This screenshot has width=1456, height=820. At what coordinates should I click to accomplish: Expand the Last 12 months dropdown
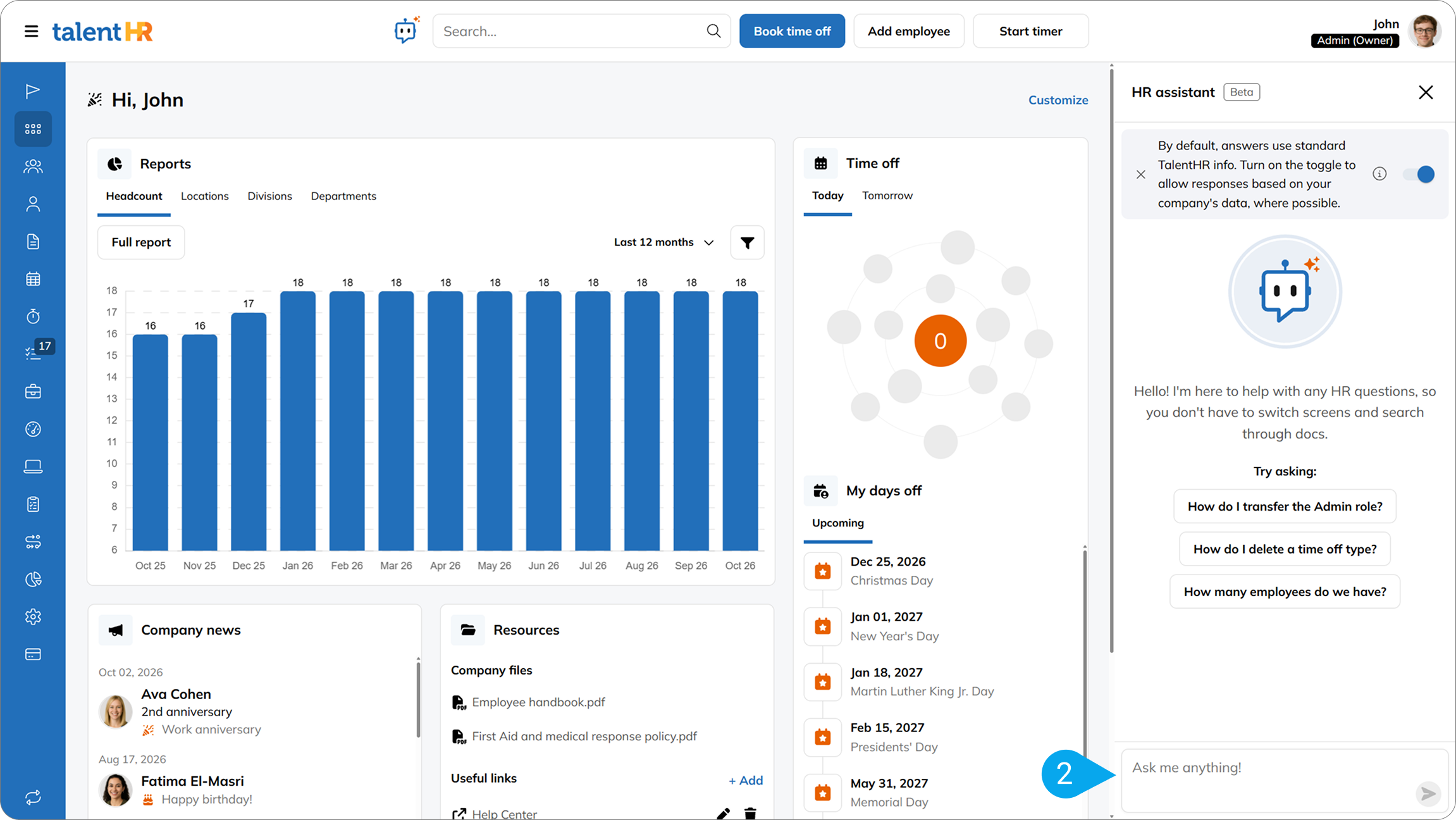[663, 242]
